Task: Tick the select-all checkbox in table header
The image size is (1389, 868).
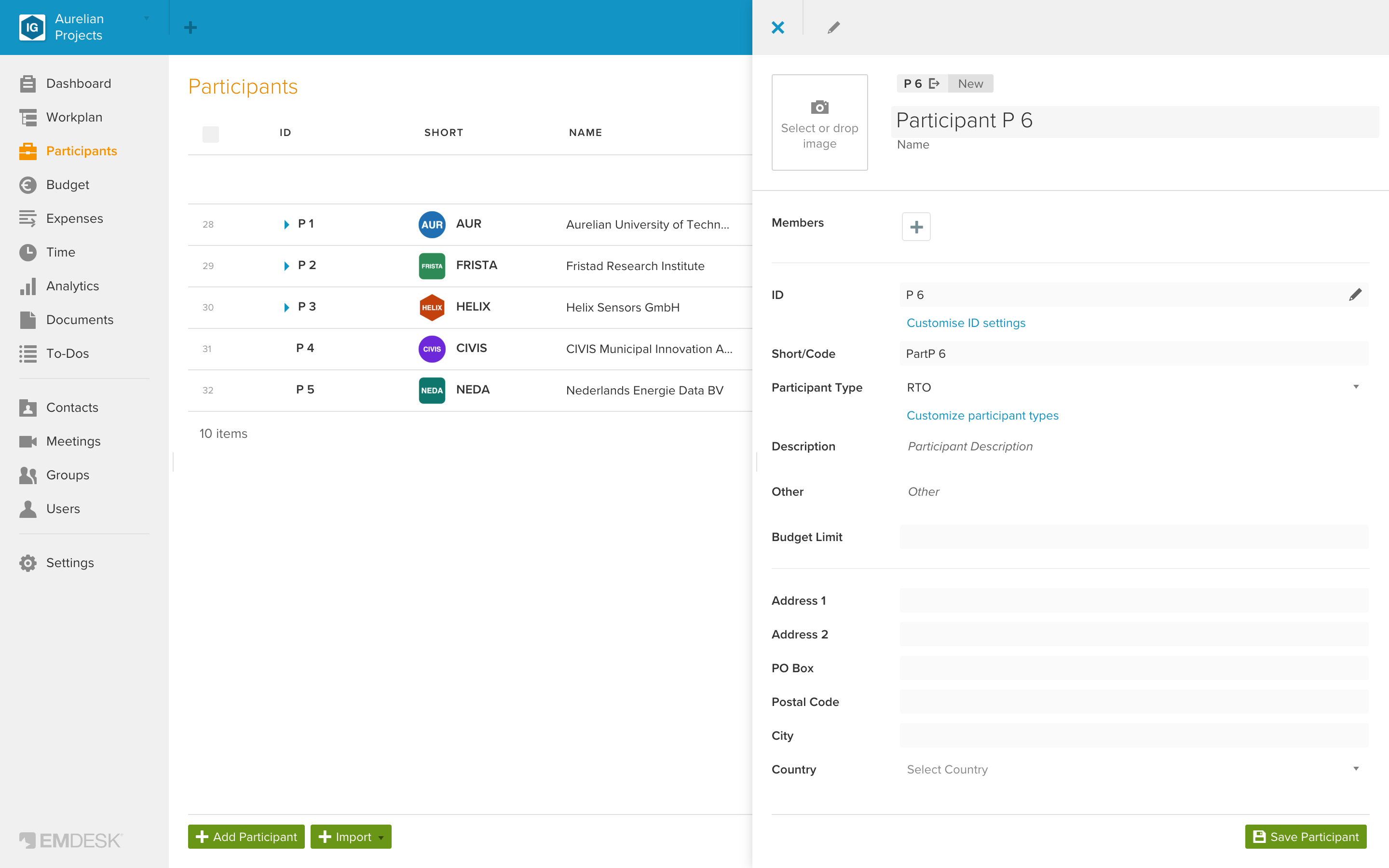Action: pyautogui.click(x=211, y=134)
